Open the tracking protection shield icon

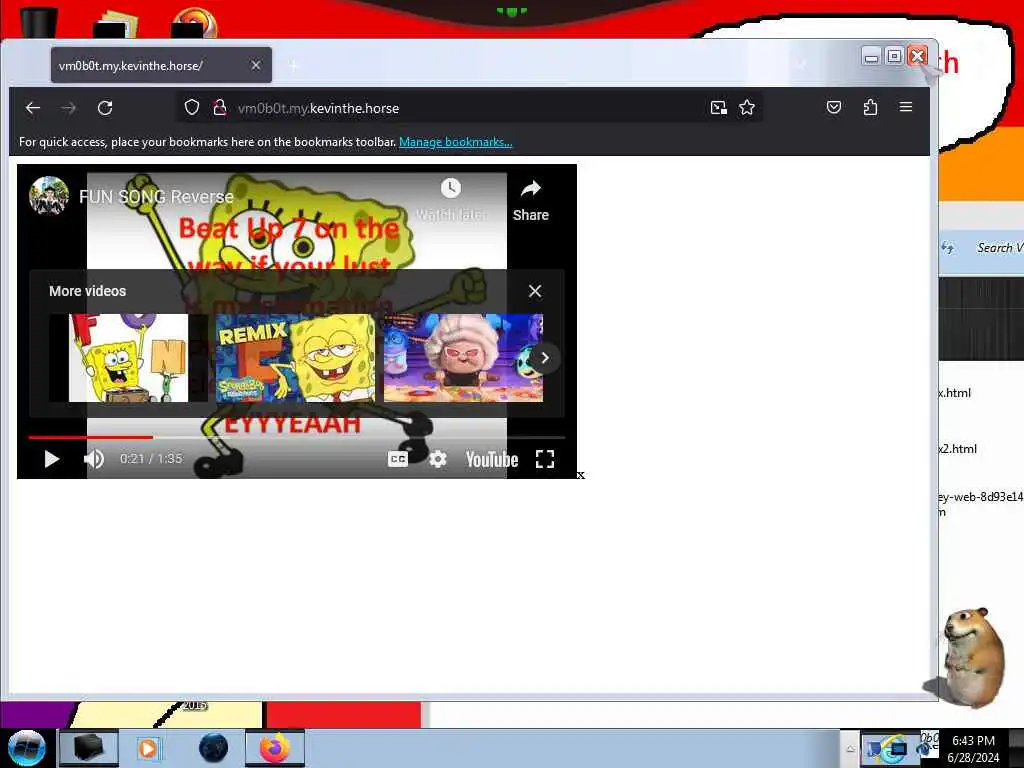click(x=191, y=108)
